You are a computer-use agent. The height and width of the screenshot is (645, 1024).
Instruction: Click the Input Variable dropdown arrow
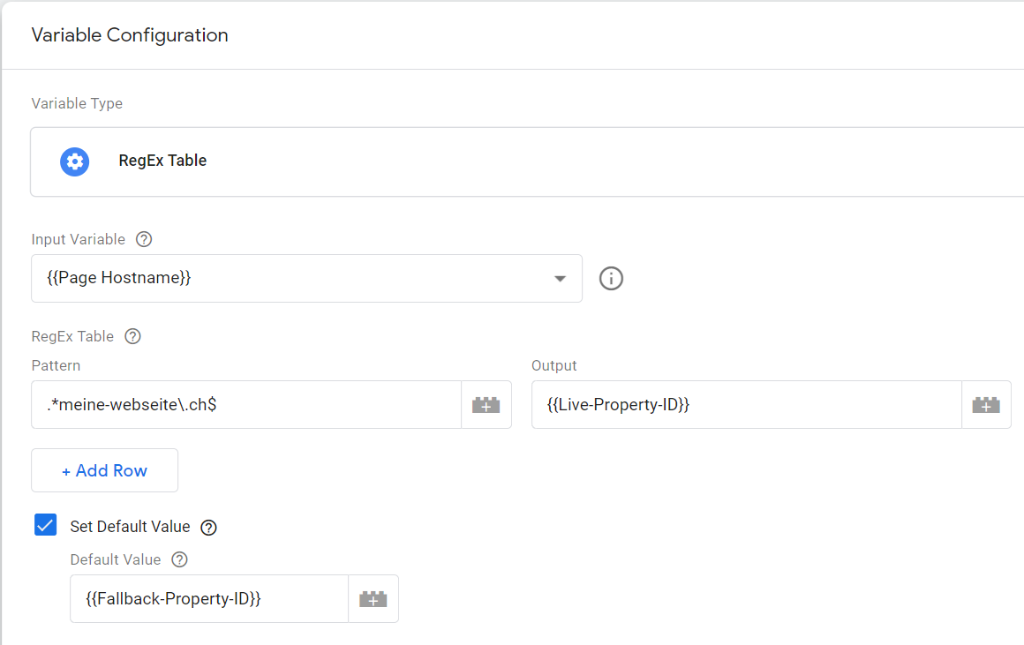[560, 279]
